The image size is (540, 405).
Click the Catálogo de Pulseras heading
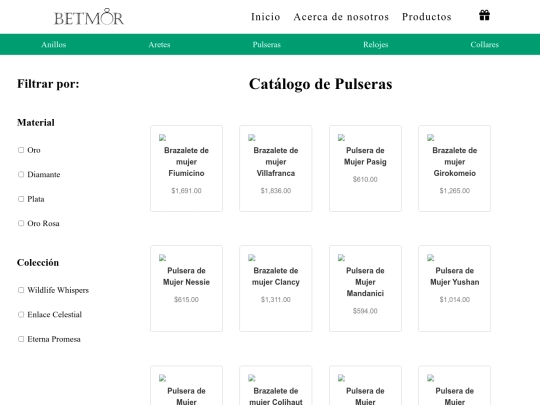pos(321,84)
